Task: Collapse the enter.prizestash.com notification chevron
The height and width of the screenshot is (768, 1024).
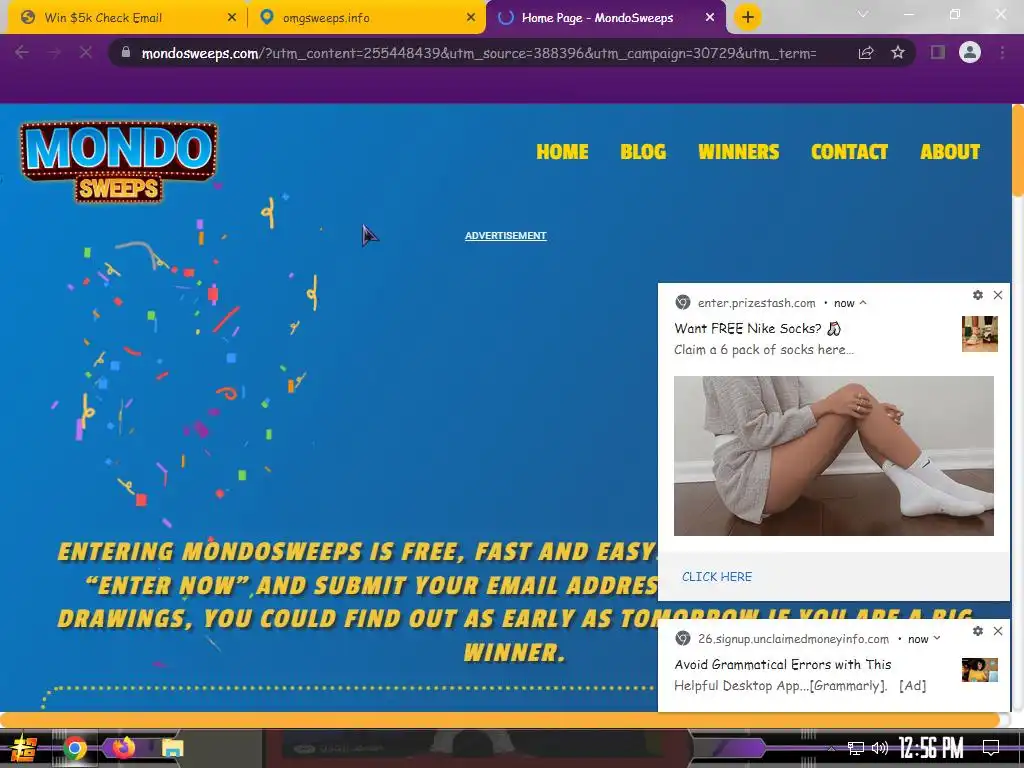Action: [863, 302]
